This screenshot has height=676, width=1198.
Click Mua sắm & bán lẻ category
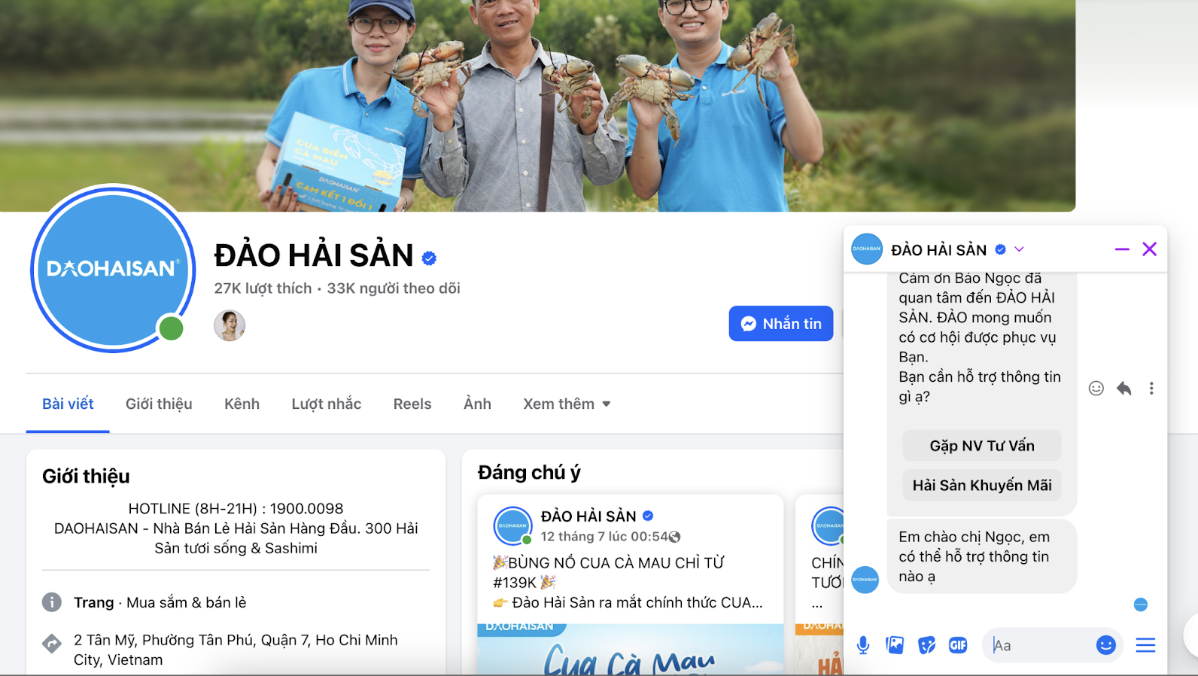(x=186, y=603)
